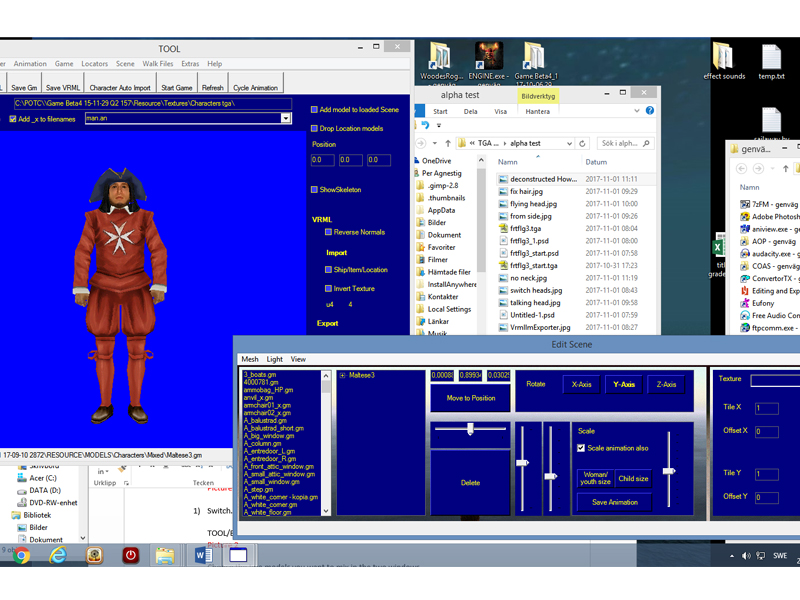Viewport: 800px width, 600px height.
Task: Switch to the Visa tab in alpha test
Action: click(501, 111)
